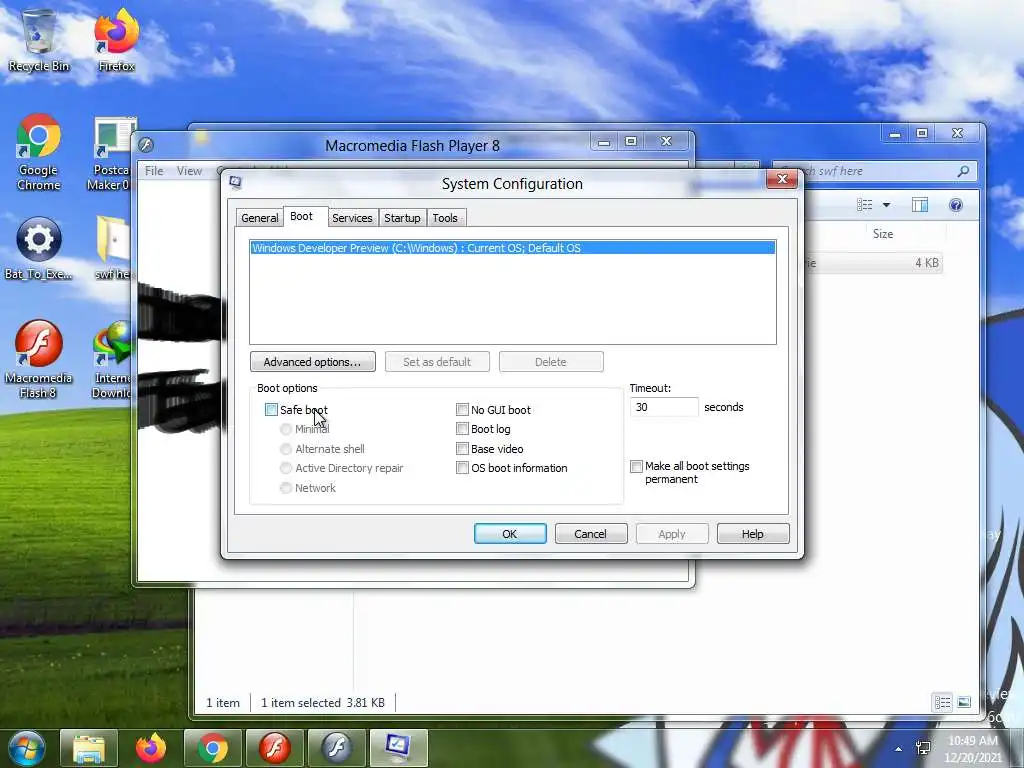Check the No GUI boot option
The width and height of the screenshot is (1024, 768).
tap(462, 409)
